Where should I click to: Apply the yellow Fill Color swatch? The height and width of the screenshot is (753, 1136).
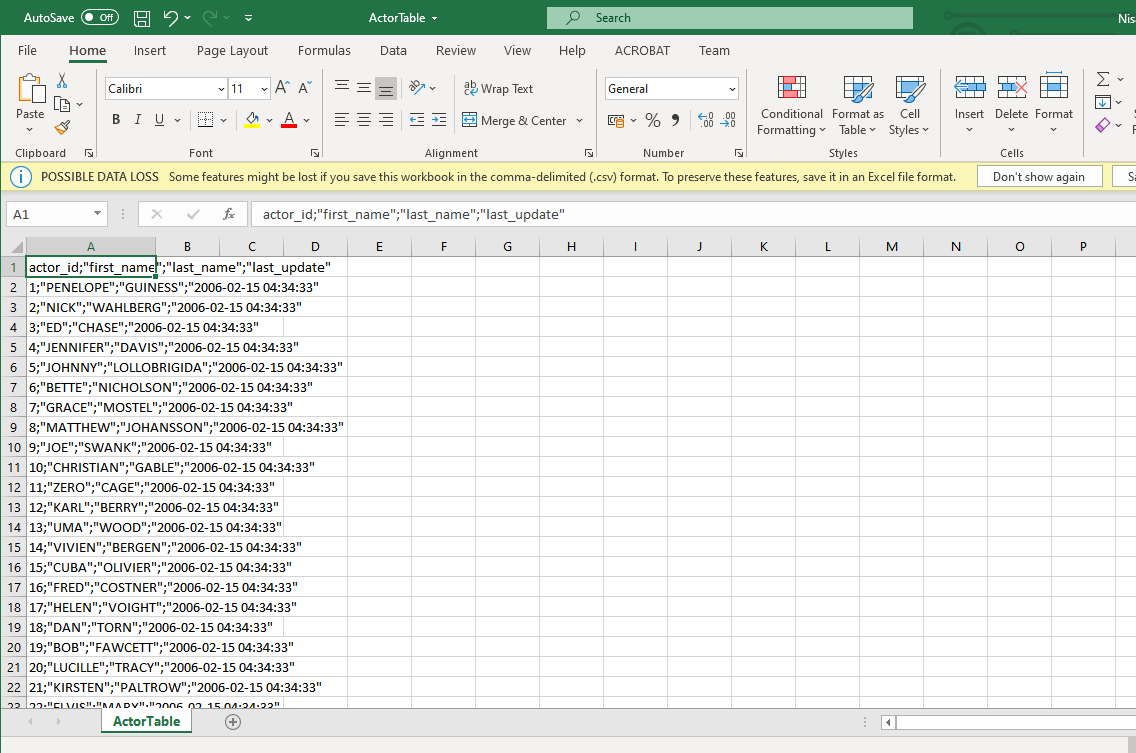(252, 120)
